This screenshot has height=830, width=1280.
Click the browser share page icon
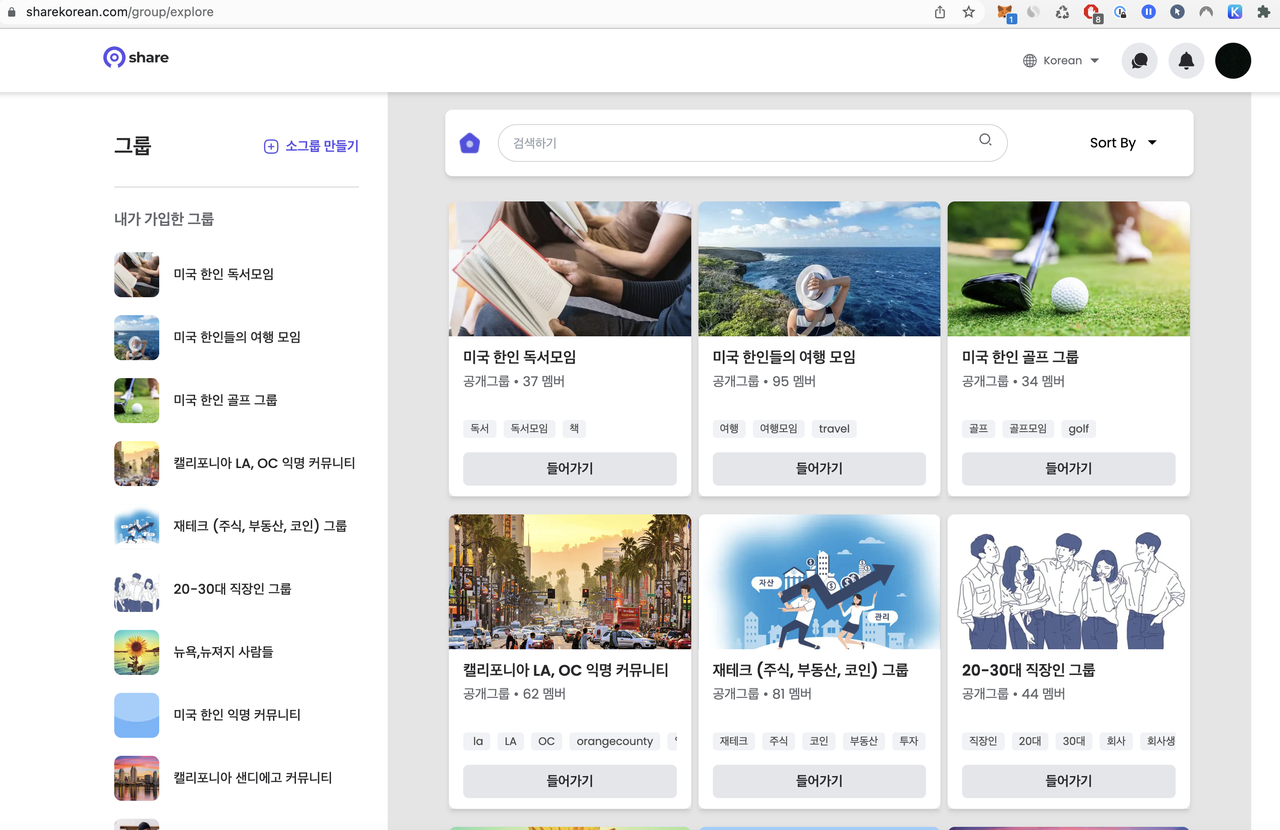[940, 12]
